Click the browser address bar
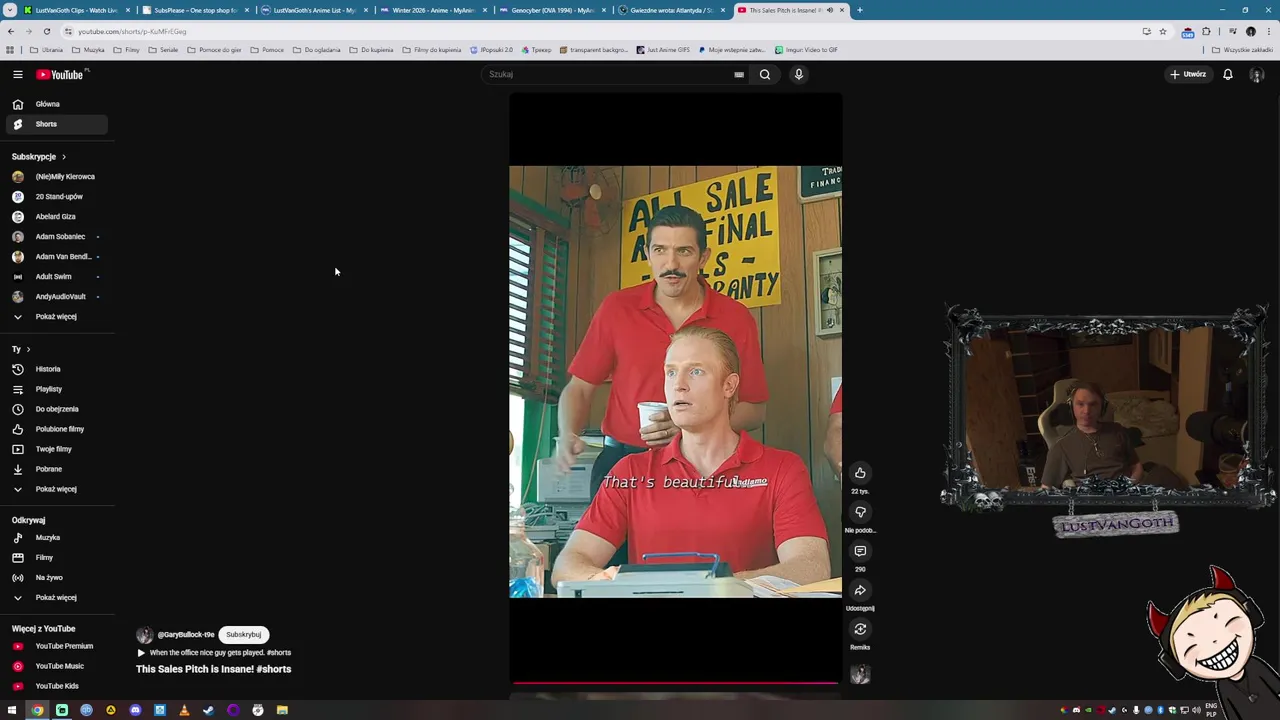1280x720 pixels. pos(600,31)
